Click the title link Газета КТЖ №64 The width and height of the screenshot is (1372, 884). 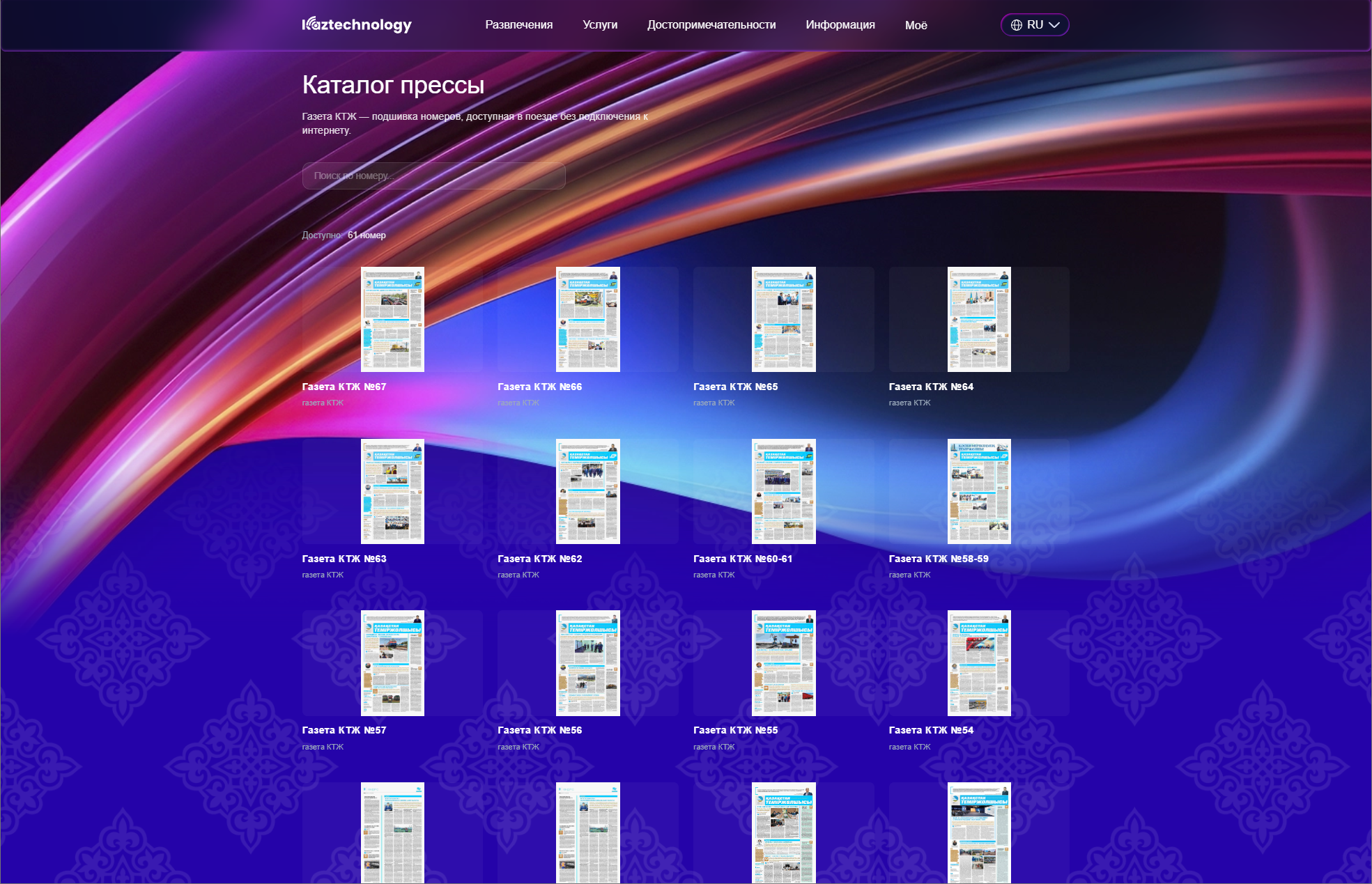pos(932,387)
